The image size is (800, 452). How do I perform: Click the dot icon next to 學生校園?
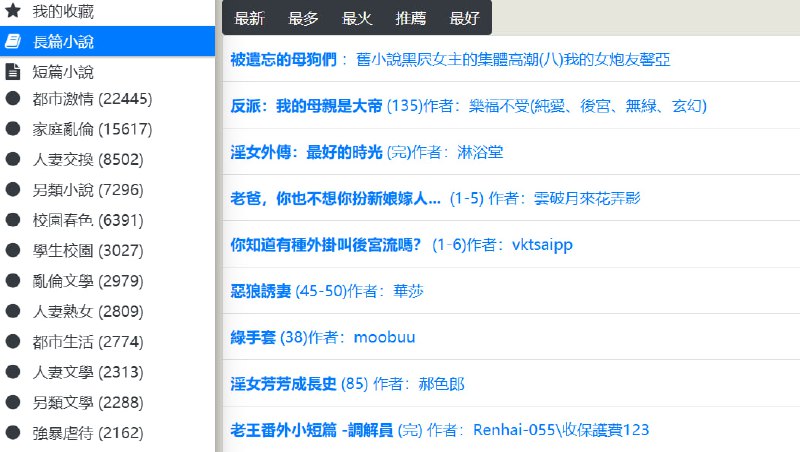(x=13, y=250)
